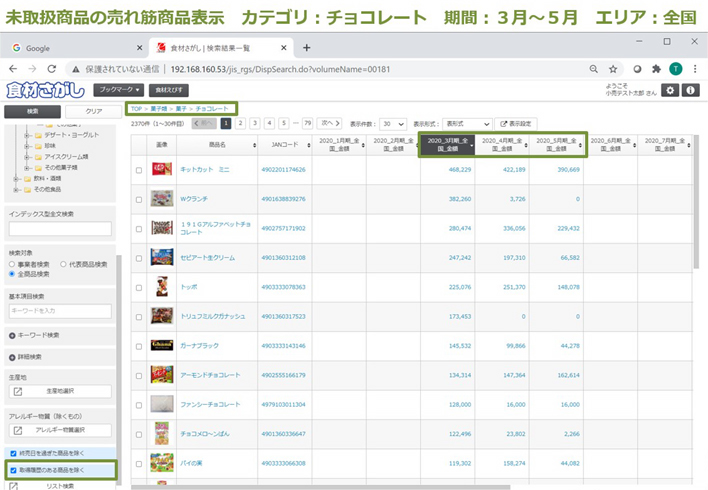The image size is (708, 490).
Task: Open the browser extensions puzzle icon
Action: coord(656,69)
